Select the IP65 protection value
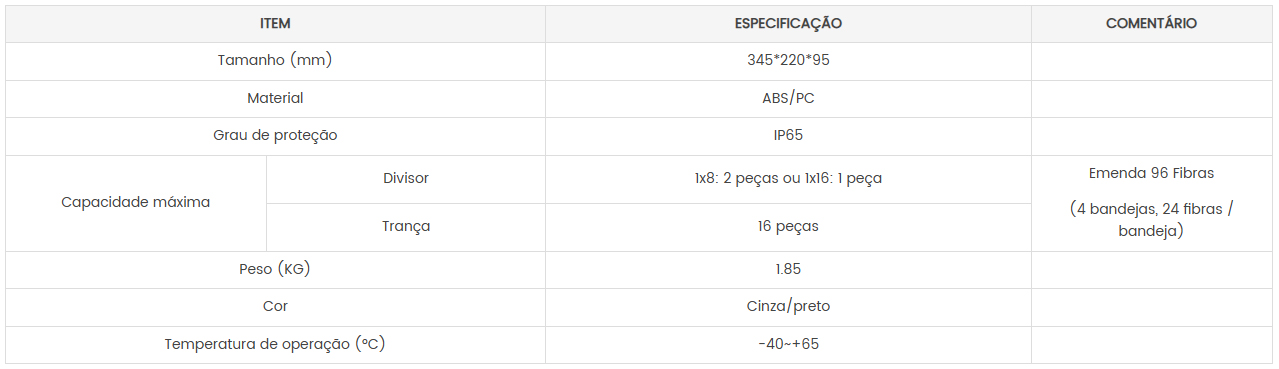 (788, 136)
